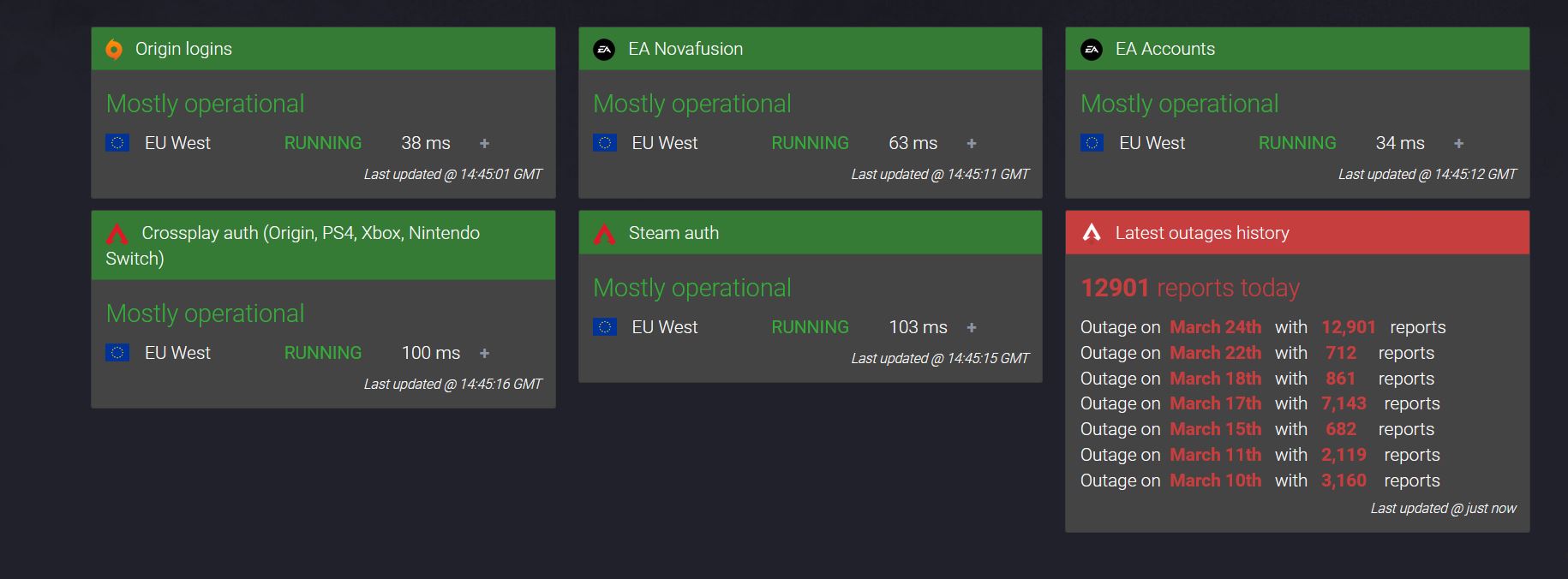Click the Apex logo in Latest outages history

click(1092, 233)
